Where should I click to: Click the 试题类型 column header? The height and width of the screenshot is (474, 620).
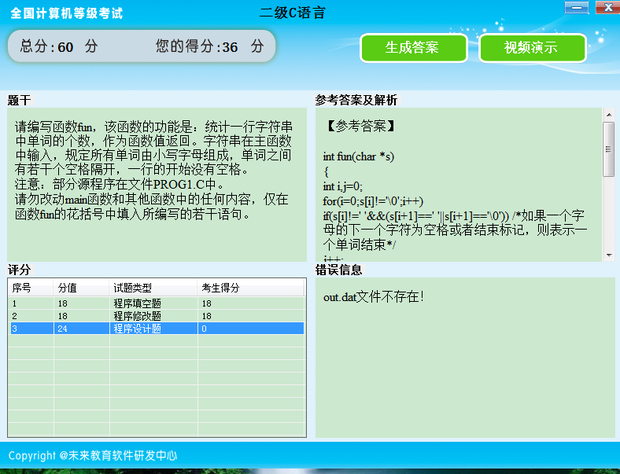pyautogui.click(x=153, y=288)
